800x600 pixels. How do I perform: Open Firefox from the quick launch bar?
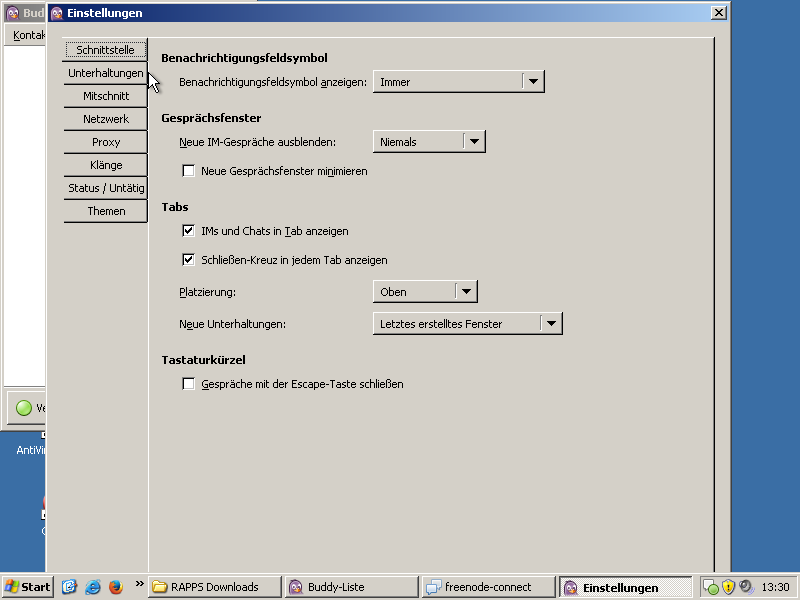tap(115, 587)
